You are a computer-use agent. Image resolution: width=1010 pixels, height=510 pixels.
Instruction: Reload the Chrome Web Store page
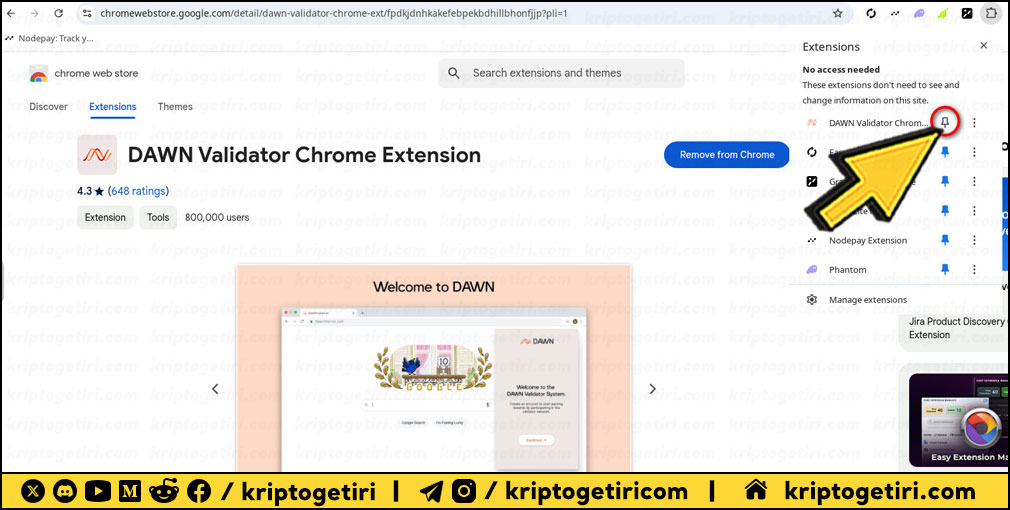pos(59,13)
